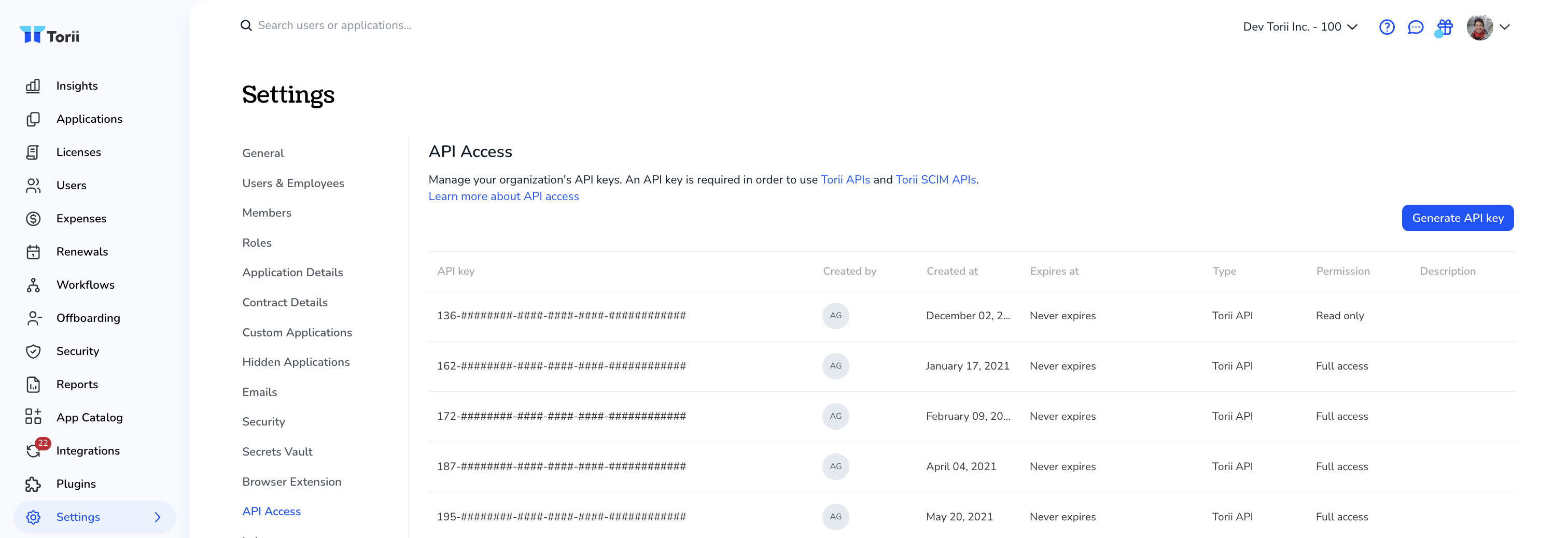The image size is (1568, 538).
Task: Select API key starting with 187
Action: [x=561, y=466]
